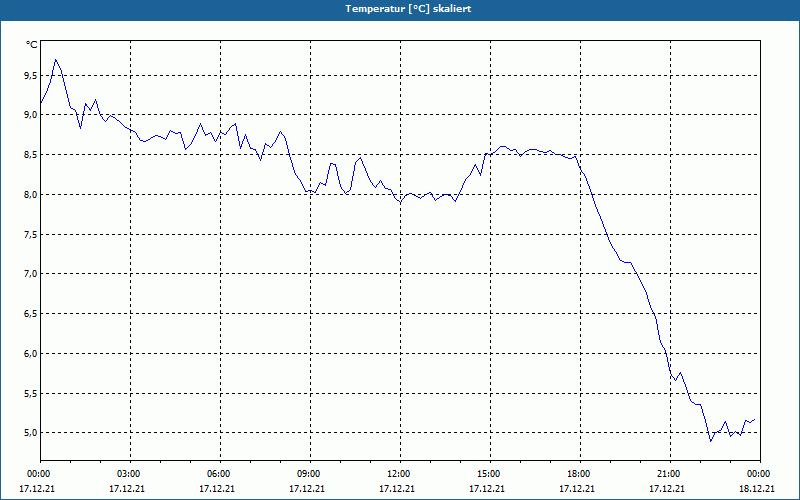800x500 pixels.
Task: Select the '8,5' y-axis value
Action: pos(31,155)
